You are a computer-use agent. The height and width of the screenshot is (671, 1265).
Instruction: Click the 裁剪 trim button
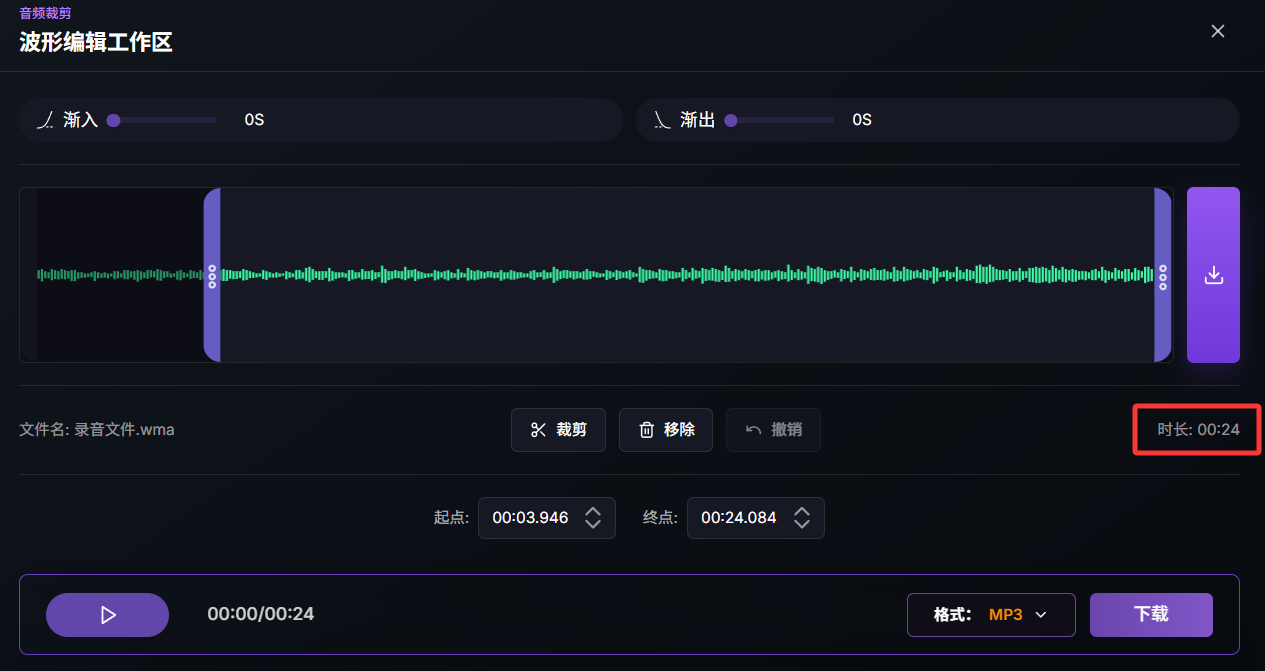point(558,430)
